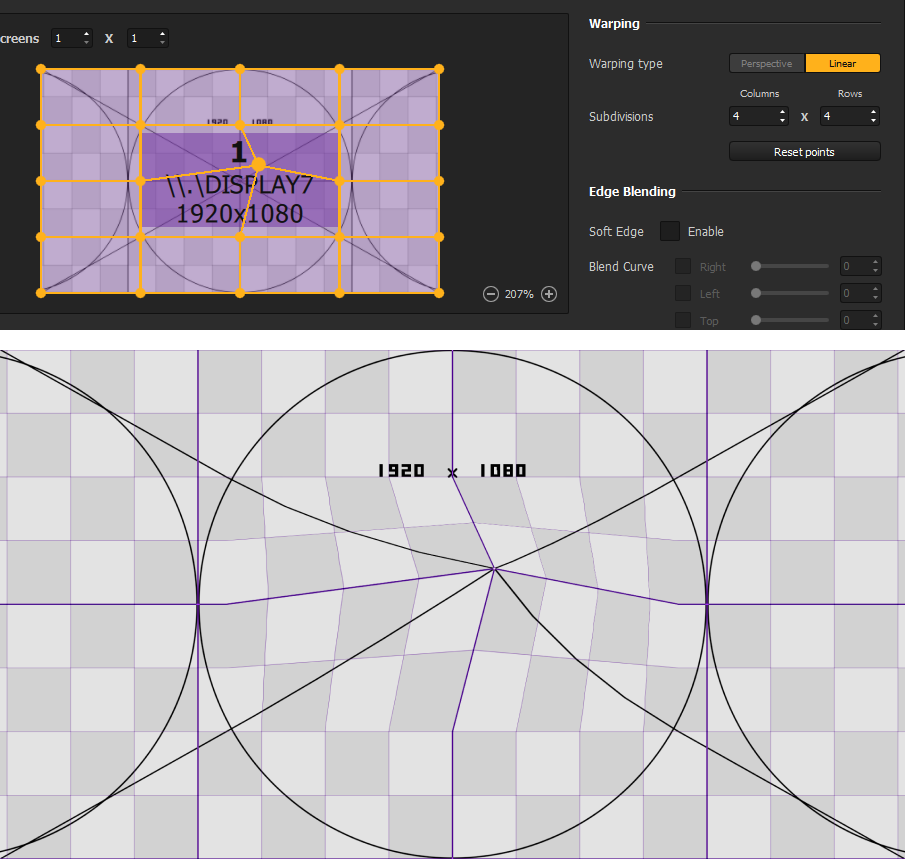
Task: Select the displaced center warp control point
Action: click(259, 164)
